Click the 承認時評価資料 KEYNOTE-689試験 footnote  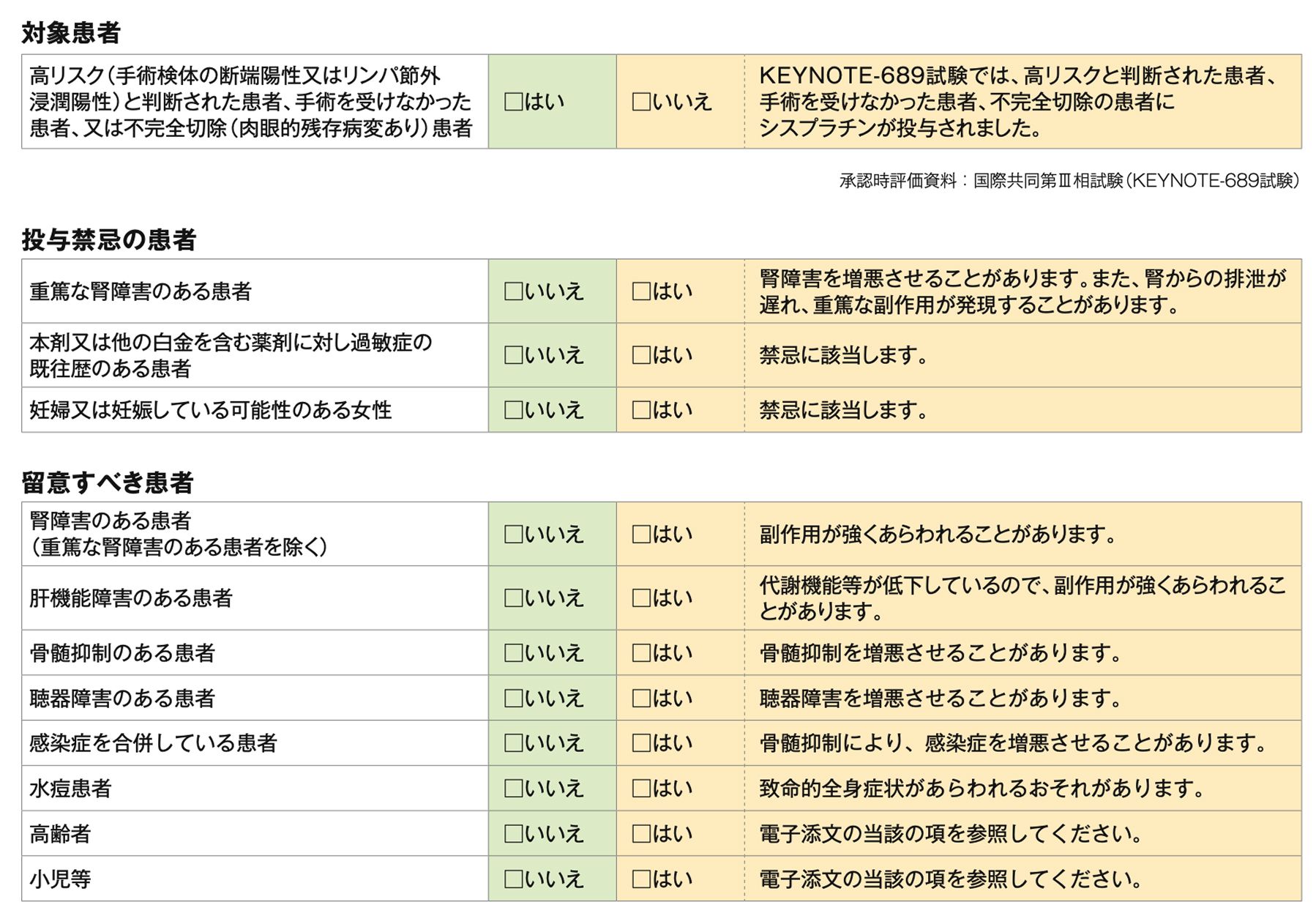coord(1069,181)
